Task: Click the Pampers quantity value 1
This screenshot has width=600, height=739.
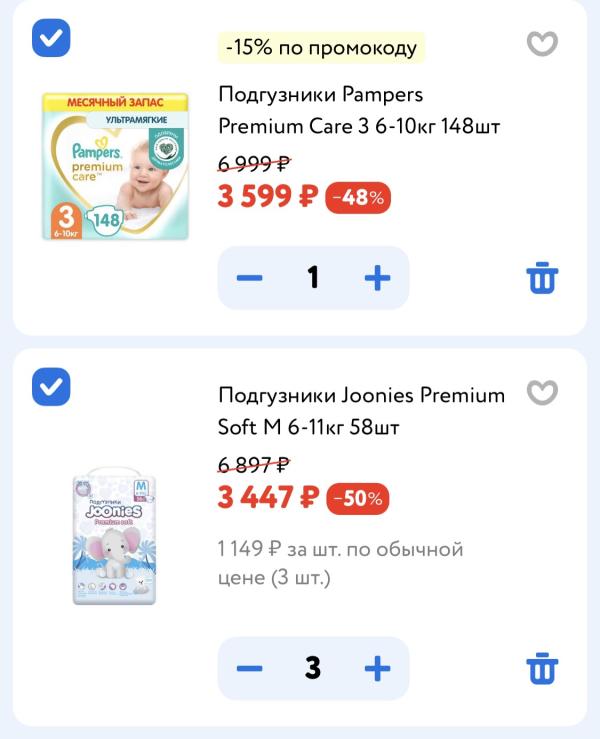Action: point(313,278)
